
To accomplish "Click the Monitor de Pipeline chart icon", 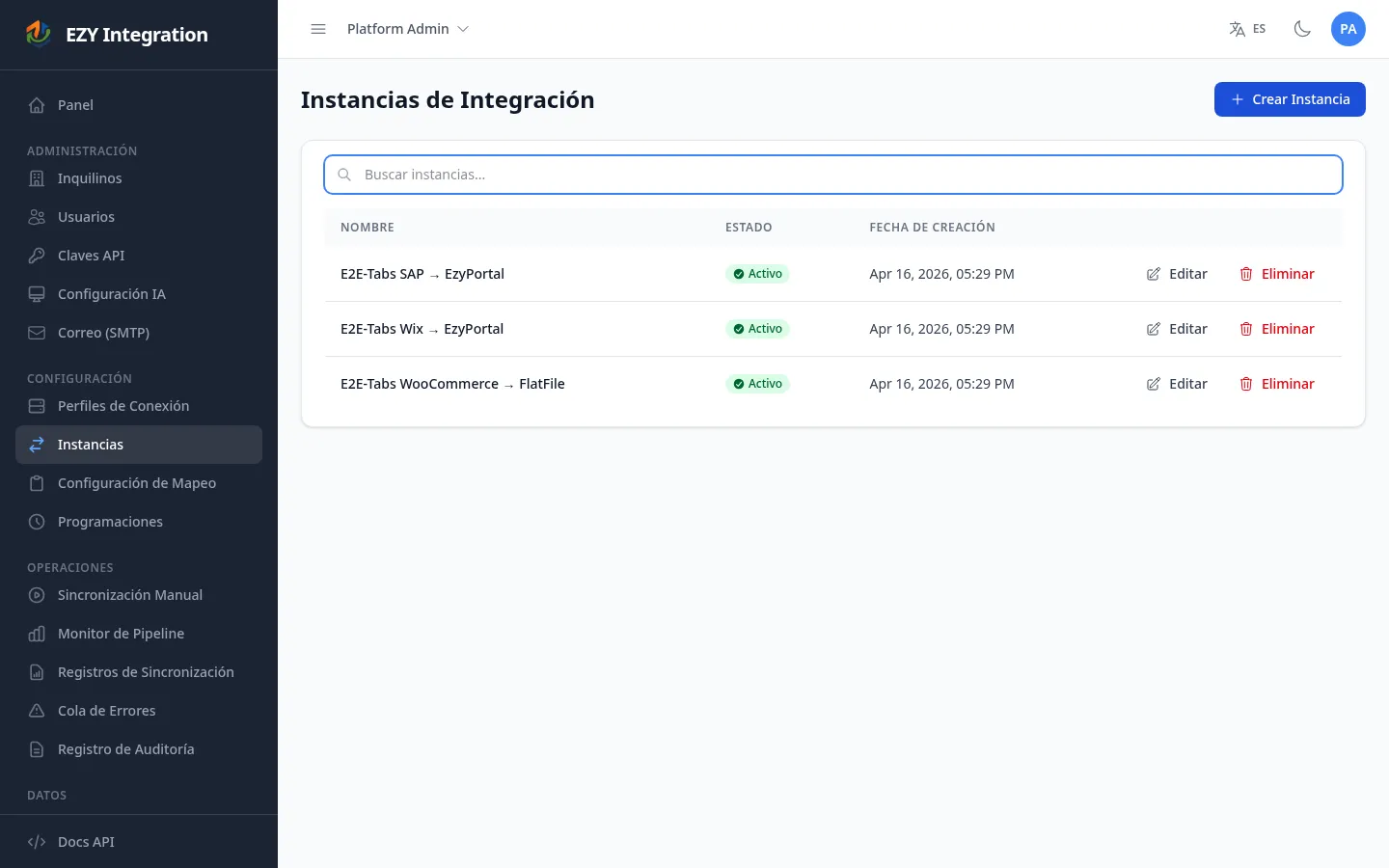I will 37,634.
